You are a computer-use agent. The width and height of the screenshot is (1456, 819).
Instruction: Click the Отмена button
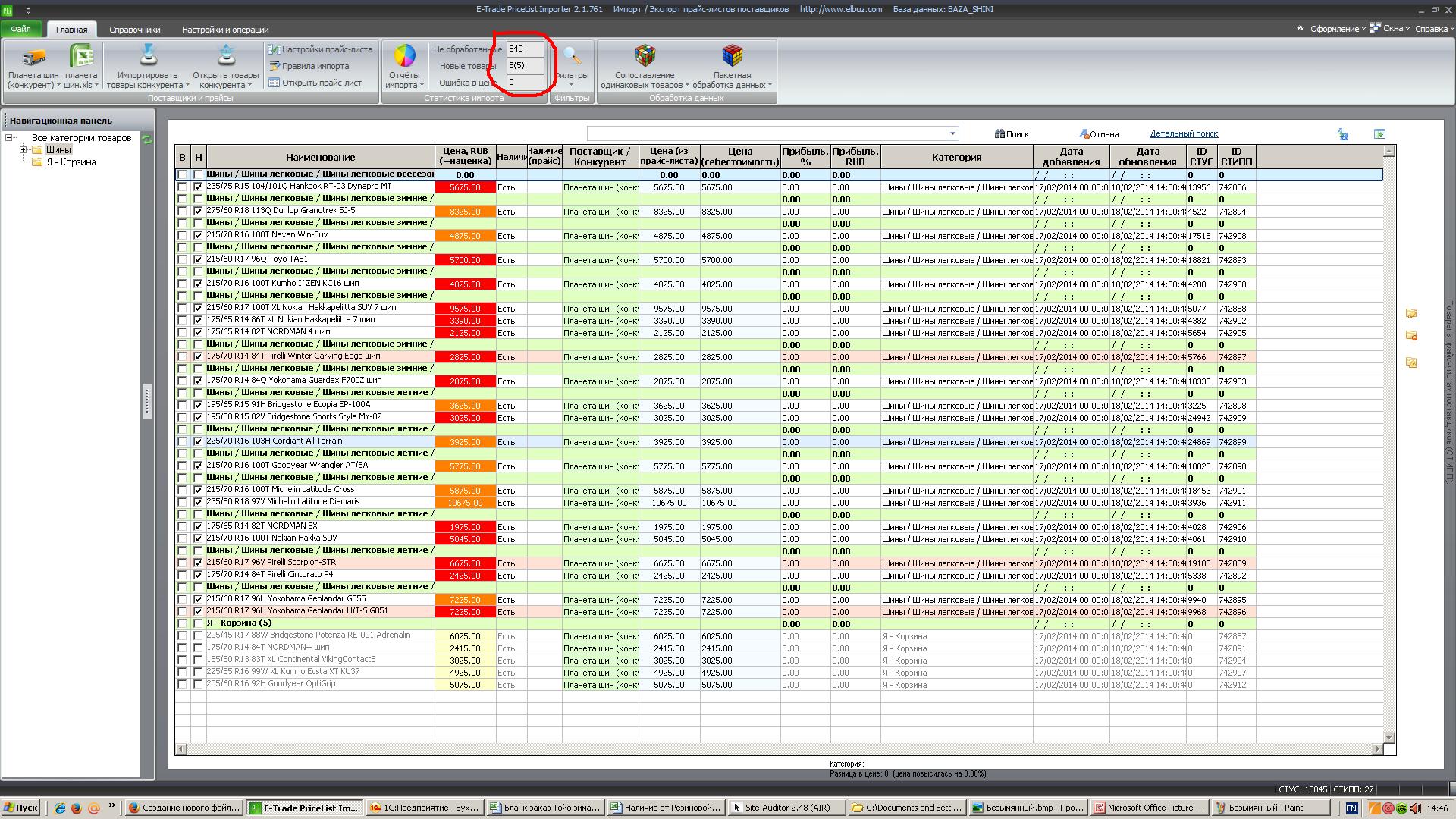(1099, 134)
